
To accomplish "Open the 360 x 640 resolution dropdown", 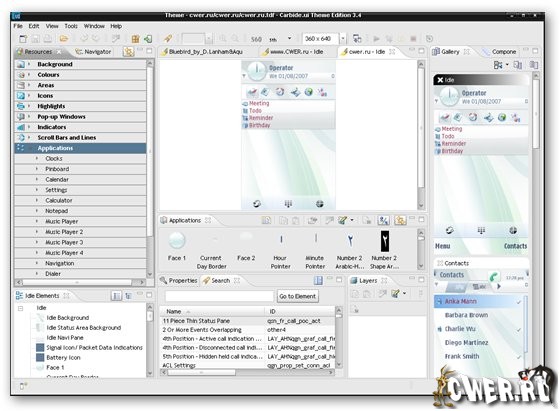I will point(343,39).
